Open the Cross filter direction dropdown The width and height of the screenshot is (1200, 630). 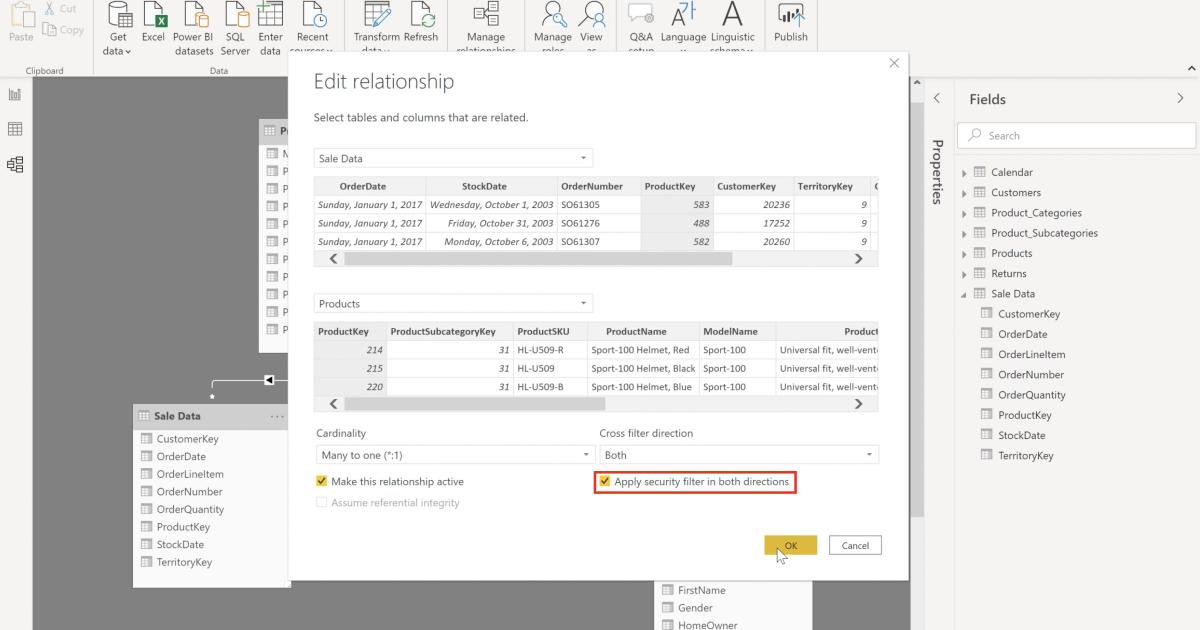pyautogui.click(x=869, y=454)
